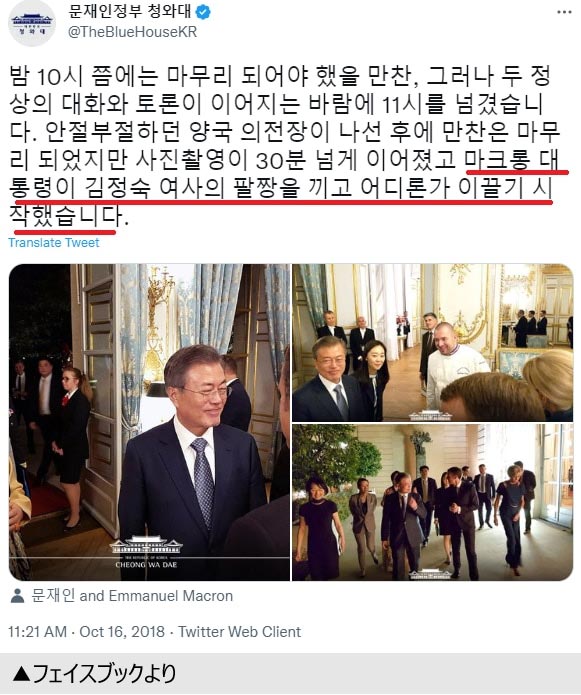The height and width of the screenshot is (695, 581).
Task: Click the tagged people person icon
Action: [17, 596]
